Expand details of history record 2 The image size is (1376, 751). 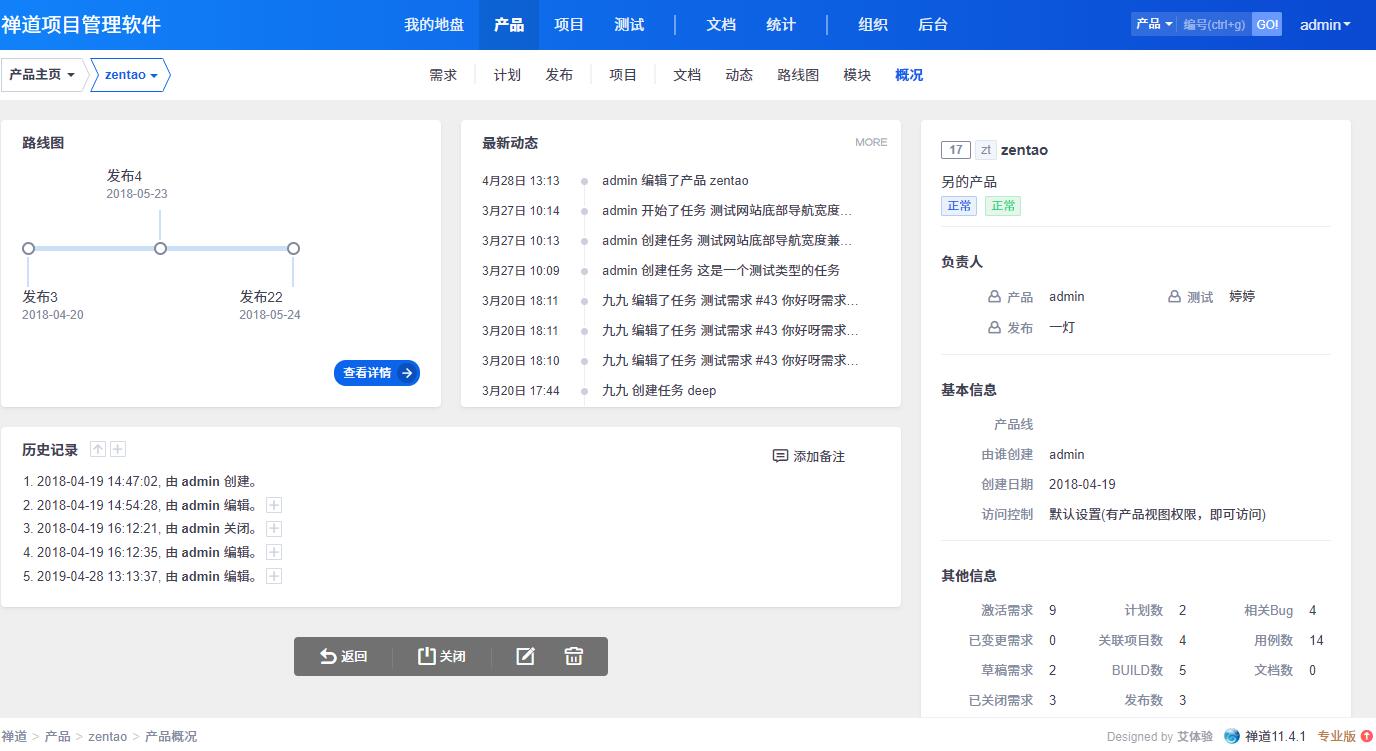pos(274,505)
